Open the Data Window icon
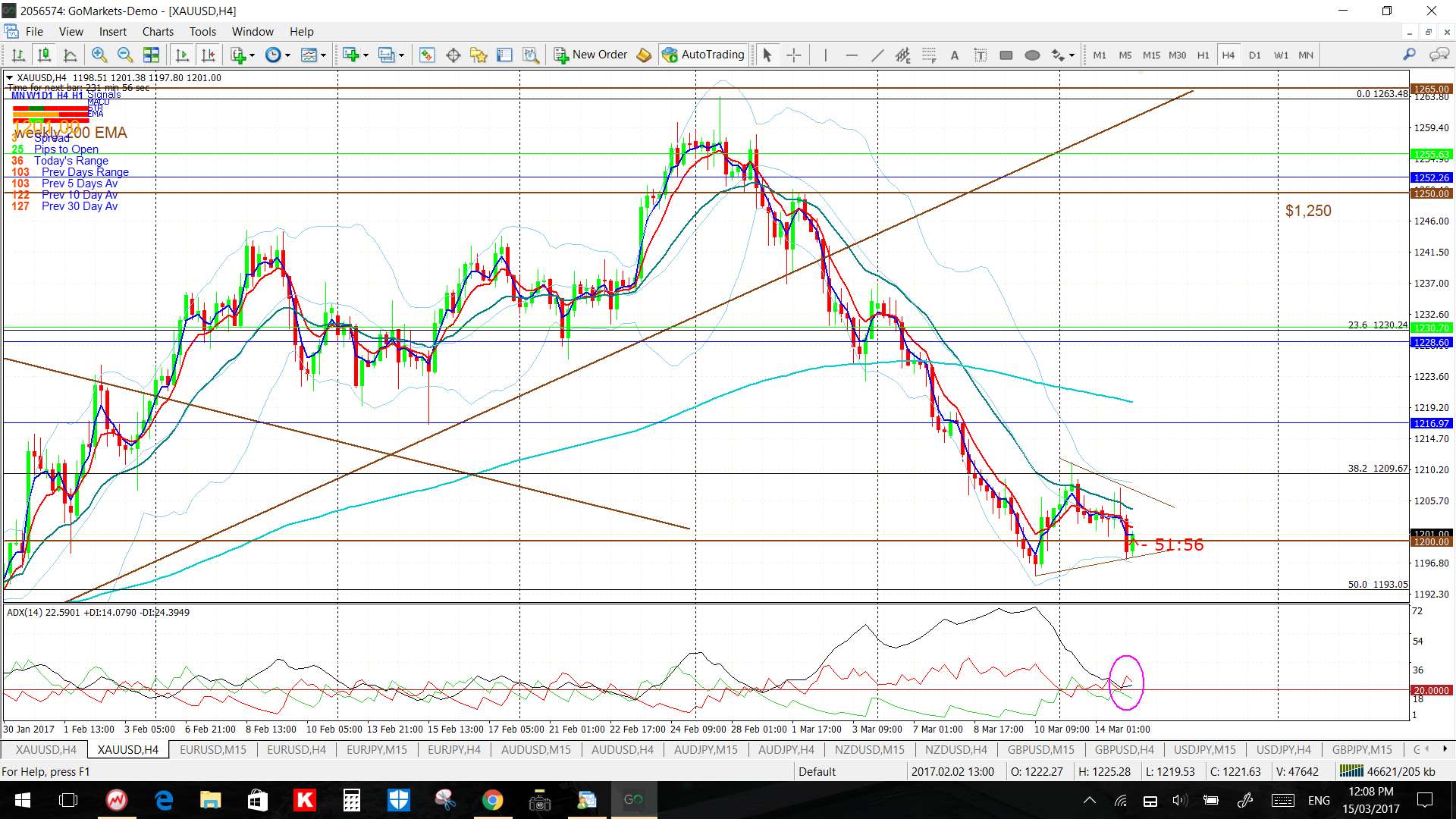Viewport: 1456px width, 819px height. [453, 55]
